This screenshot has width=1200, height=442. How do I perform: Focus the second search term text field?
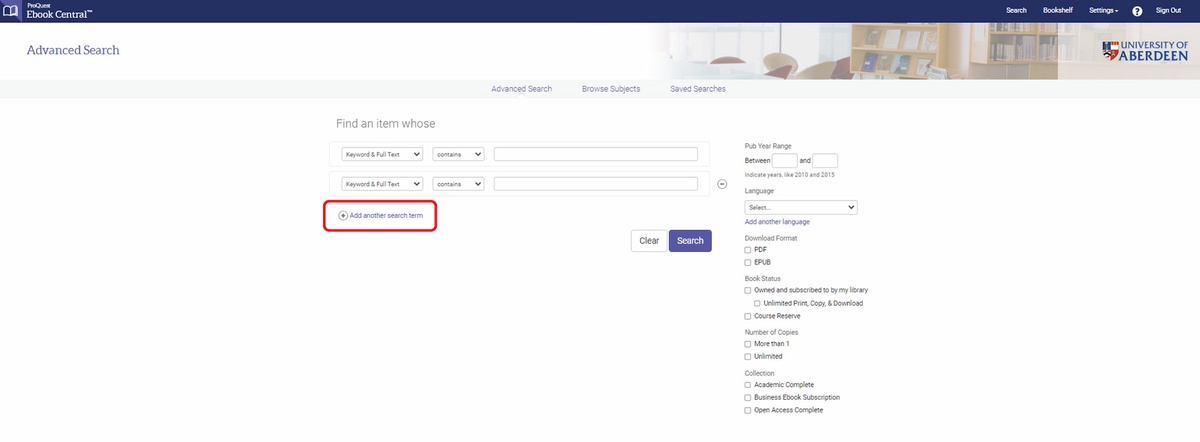pyautogui.click(x=595, y=184)
